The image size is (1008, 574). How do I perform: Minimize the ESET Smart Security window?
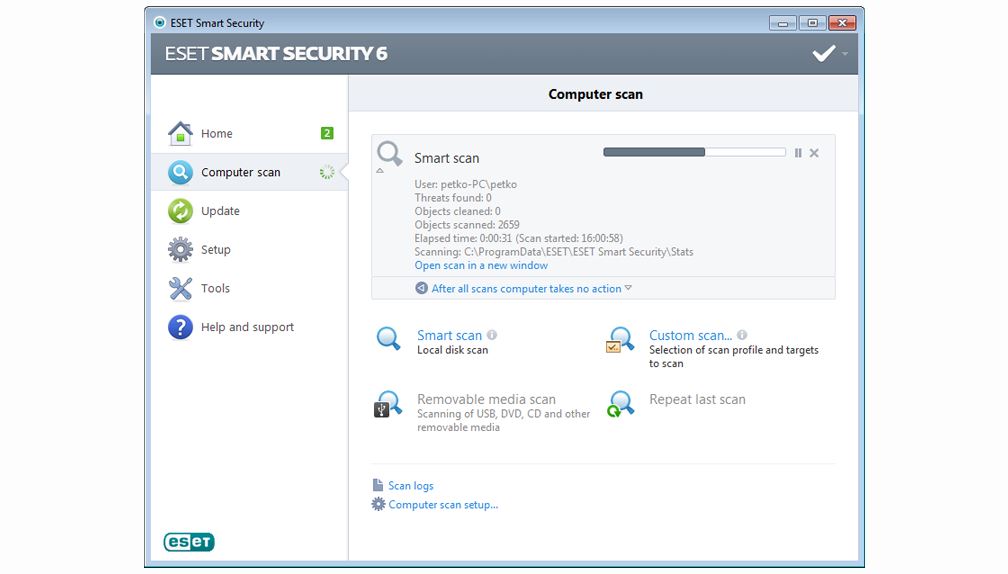tap(782, 23)
